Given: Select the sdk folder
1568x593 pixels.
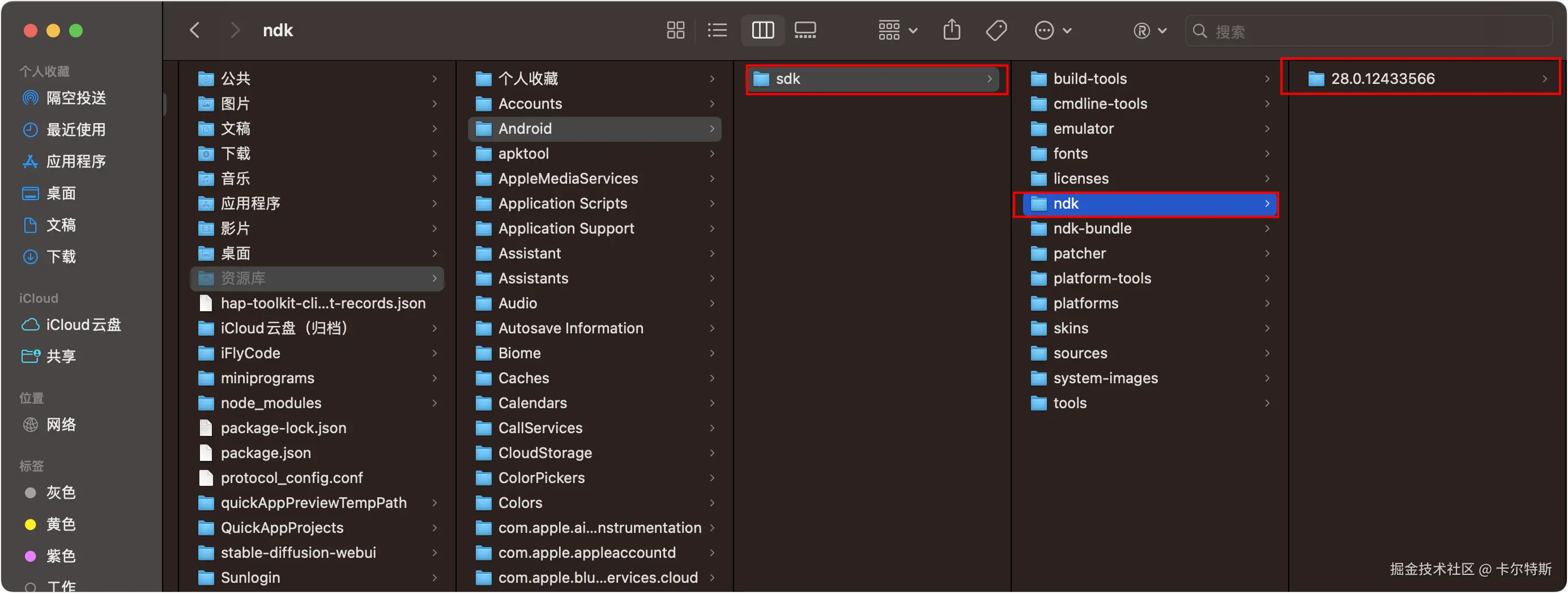Looking at the screenshot, I should (x=873, y=79).
